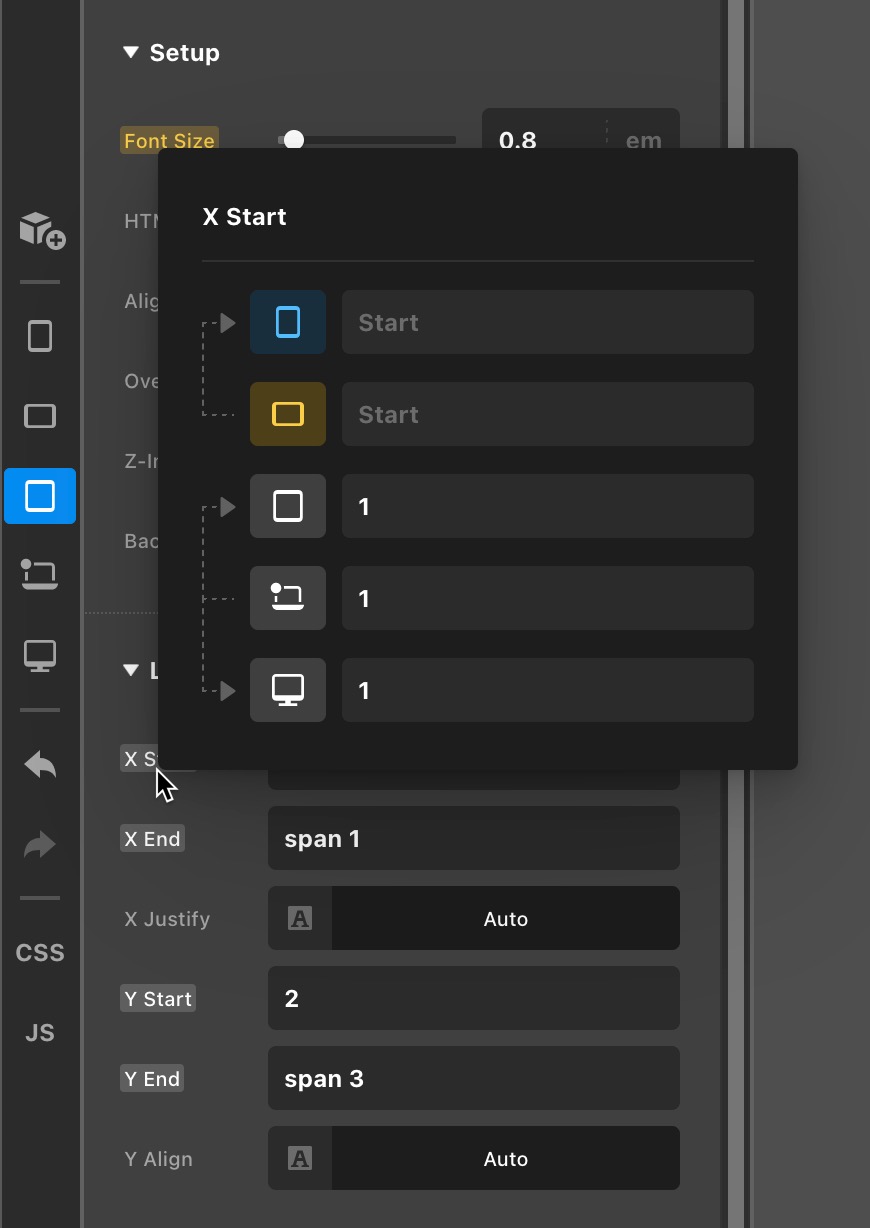Select the desktop breakpoint in sidebar
Screen dimensions: 870x1228
coord(40,656)
